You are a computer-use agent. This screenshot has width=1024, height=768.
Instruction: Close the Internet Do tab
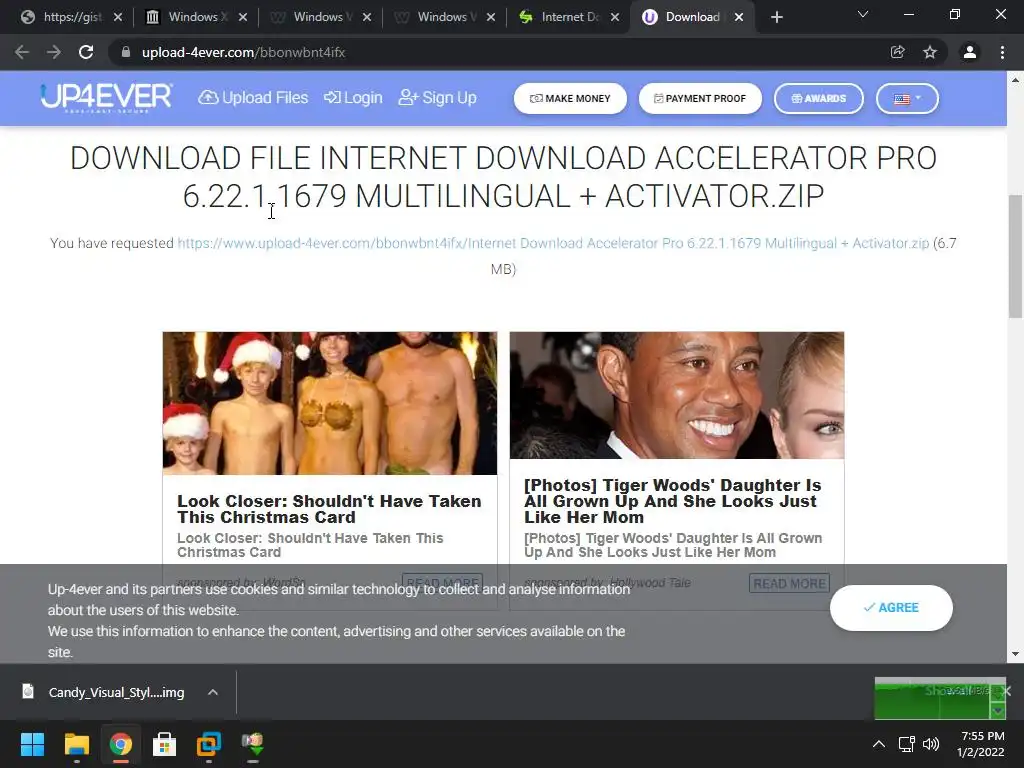(615, 18)
